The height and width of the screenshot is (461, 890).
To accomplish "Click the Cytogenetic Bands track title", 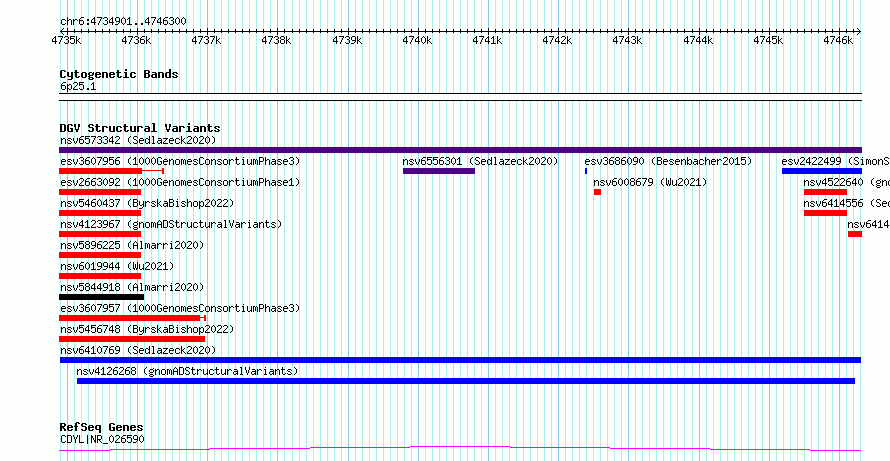I will pos(119,74).
